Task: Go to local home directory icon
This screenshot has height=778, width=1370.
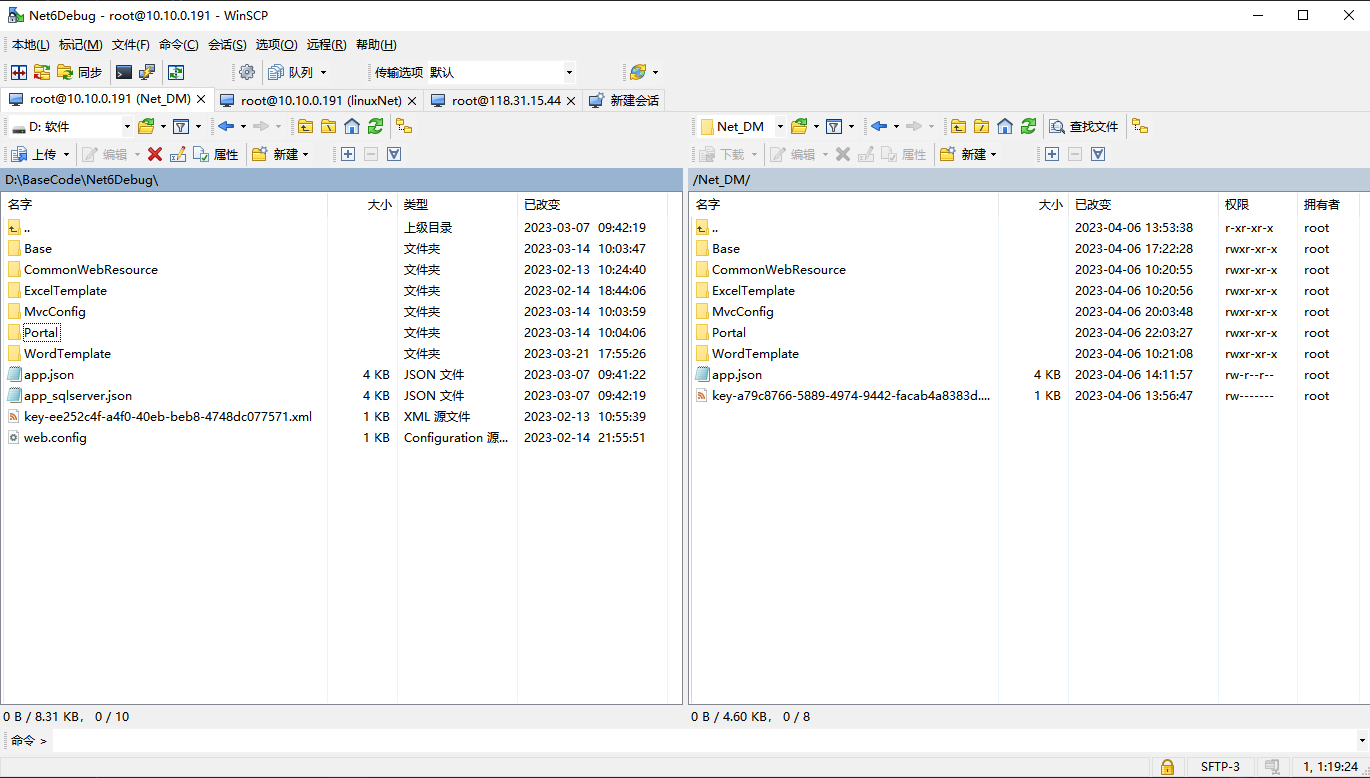Action: point(352,126)
